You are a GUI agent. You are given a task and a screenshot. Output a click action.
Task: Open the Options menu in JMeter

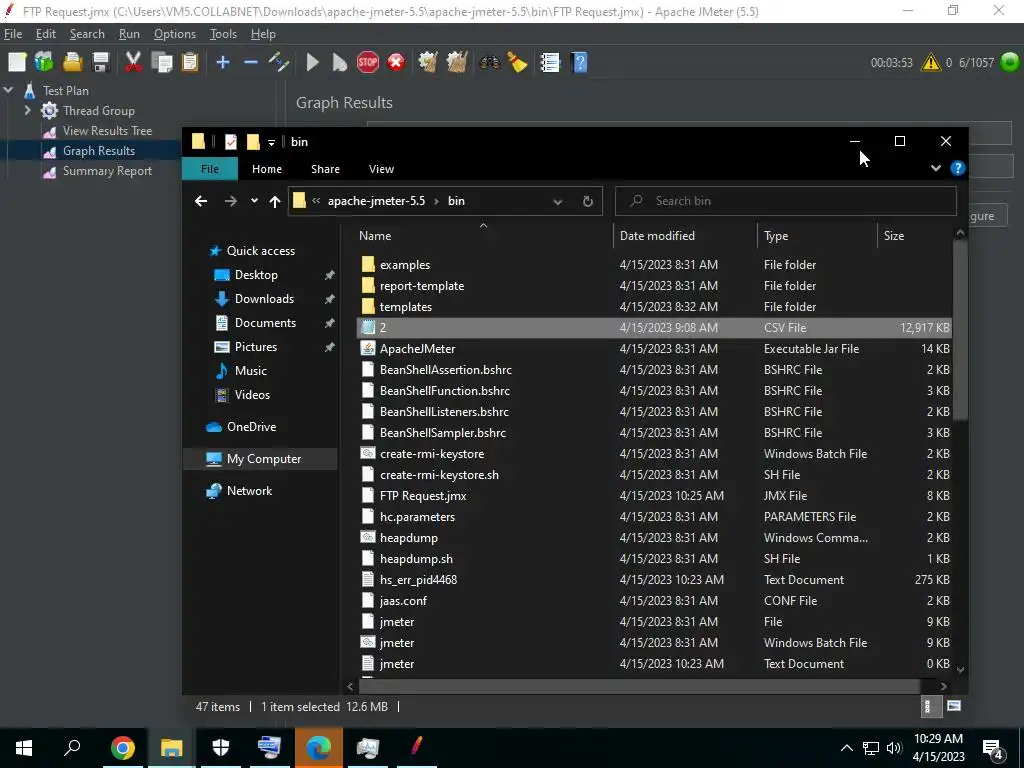pos(174,34)
